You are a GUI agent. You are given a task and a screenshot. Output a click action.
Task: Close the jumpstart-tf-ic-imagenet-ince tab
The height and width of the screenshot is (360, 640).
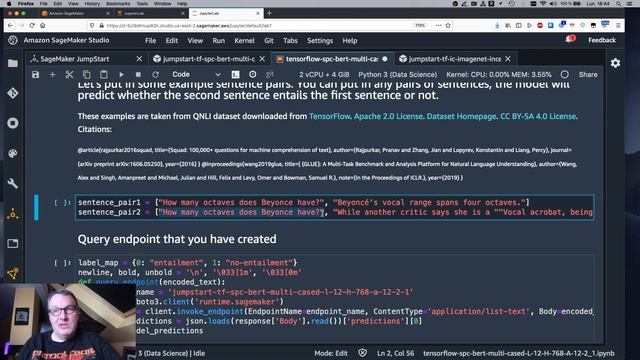pyautogui.click(x=508, y=59)
